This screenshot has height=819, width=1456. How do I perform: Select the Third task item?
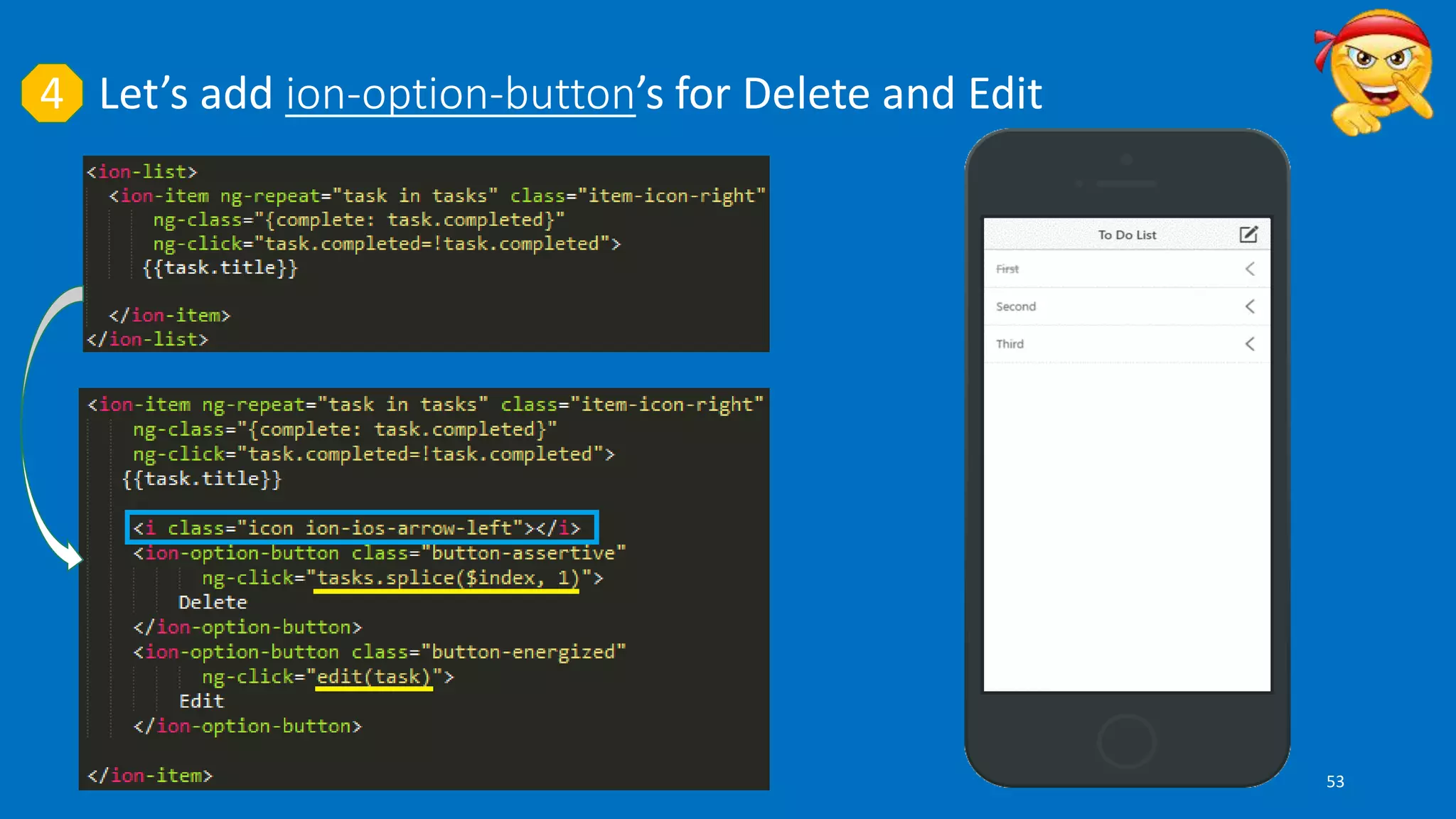click(x=1127, y=344)
